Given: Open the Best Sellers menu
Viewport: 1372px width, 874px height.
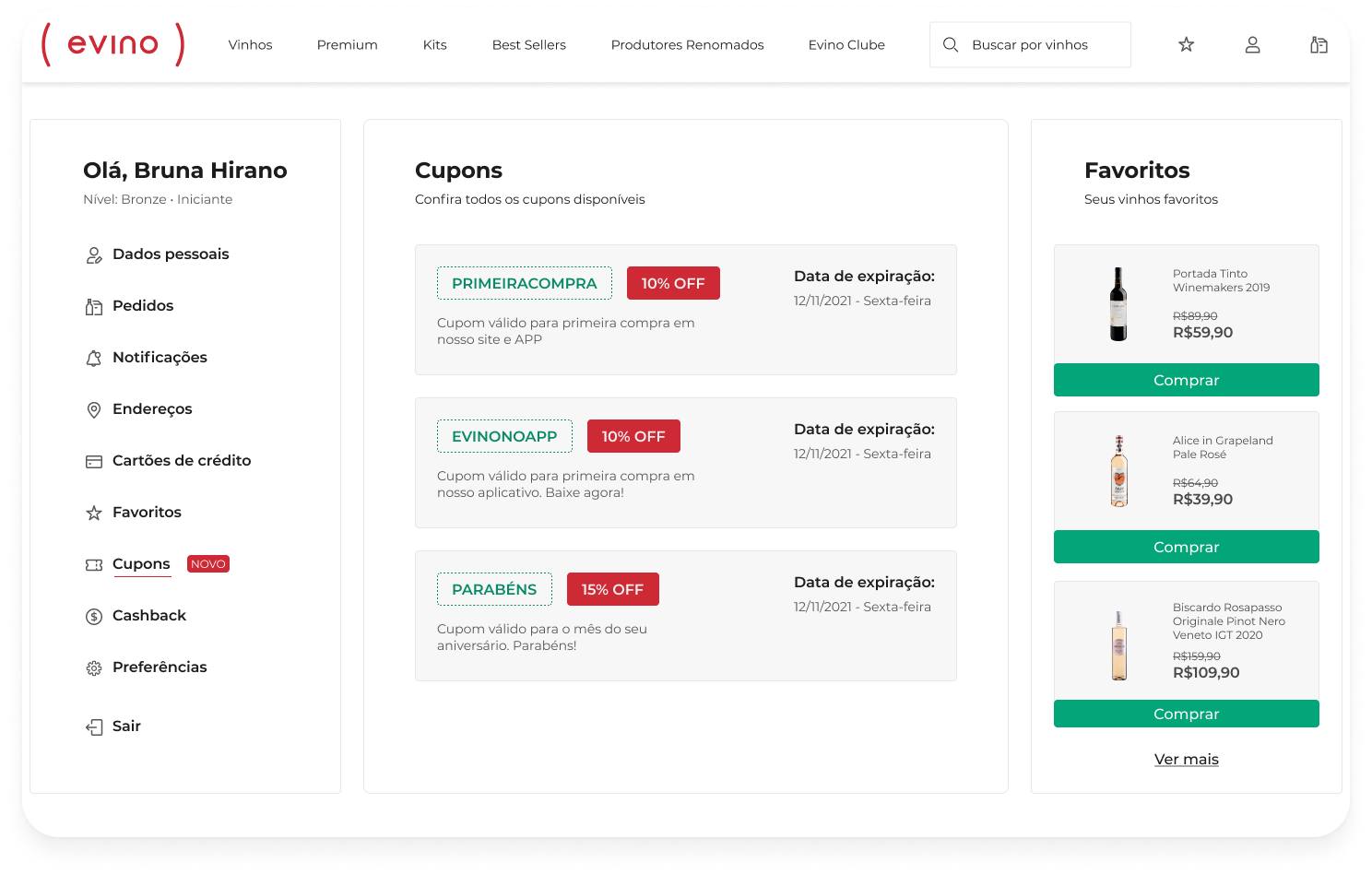Looking at the screenshot, I should [x=529, y=44].
